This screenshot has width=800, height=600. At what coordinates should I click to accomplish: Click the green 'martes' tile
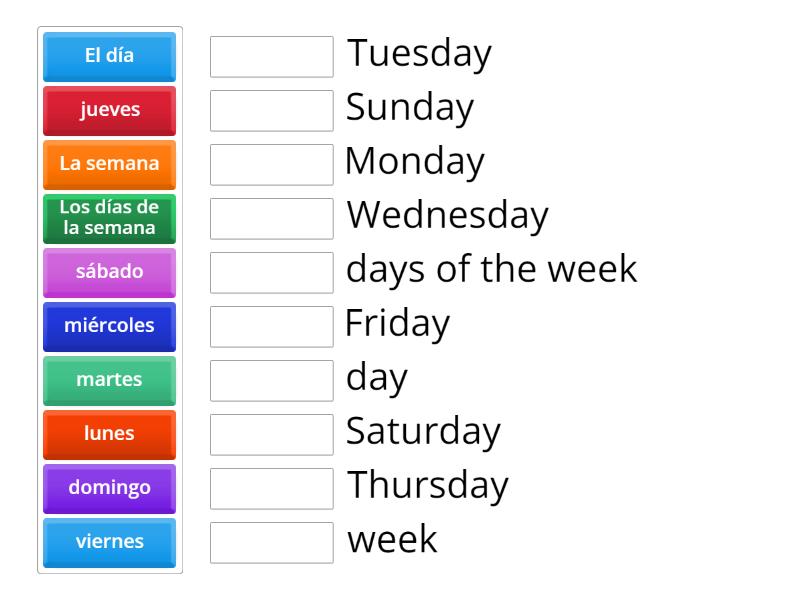coord(109,380)
